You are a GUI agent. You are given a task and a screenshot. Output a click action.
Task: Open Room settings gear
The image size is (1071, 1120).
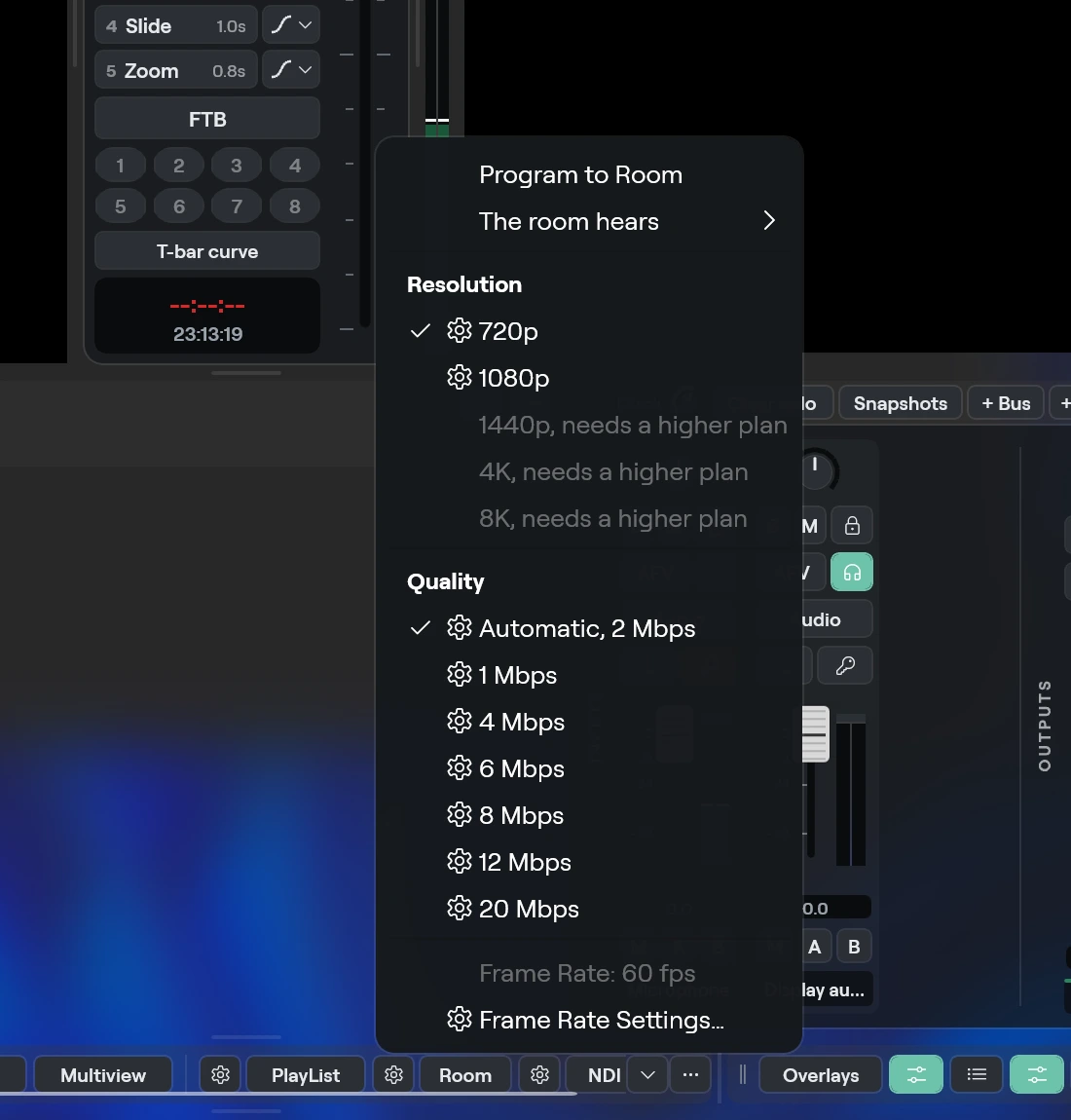point(539,1075)
